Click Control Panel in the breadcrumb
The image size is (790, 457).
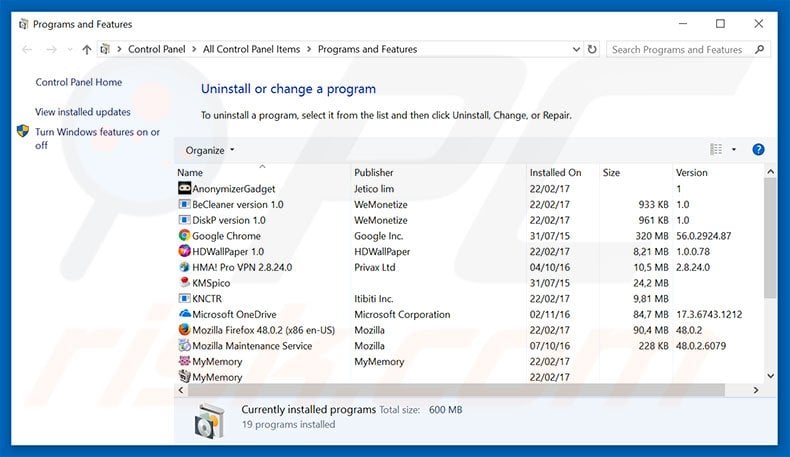(x=157, y=49)
